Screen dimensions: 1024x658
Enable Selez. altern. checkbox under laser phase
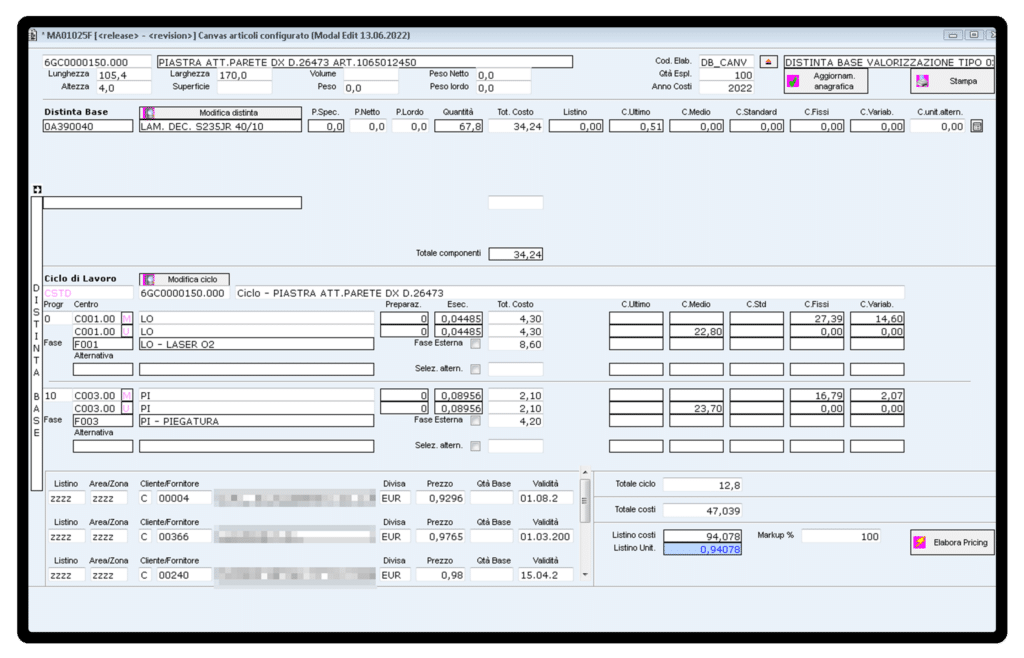[x=475, y=369]
